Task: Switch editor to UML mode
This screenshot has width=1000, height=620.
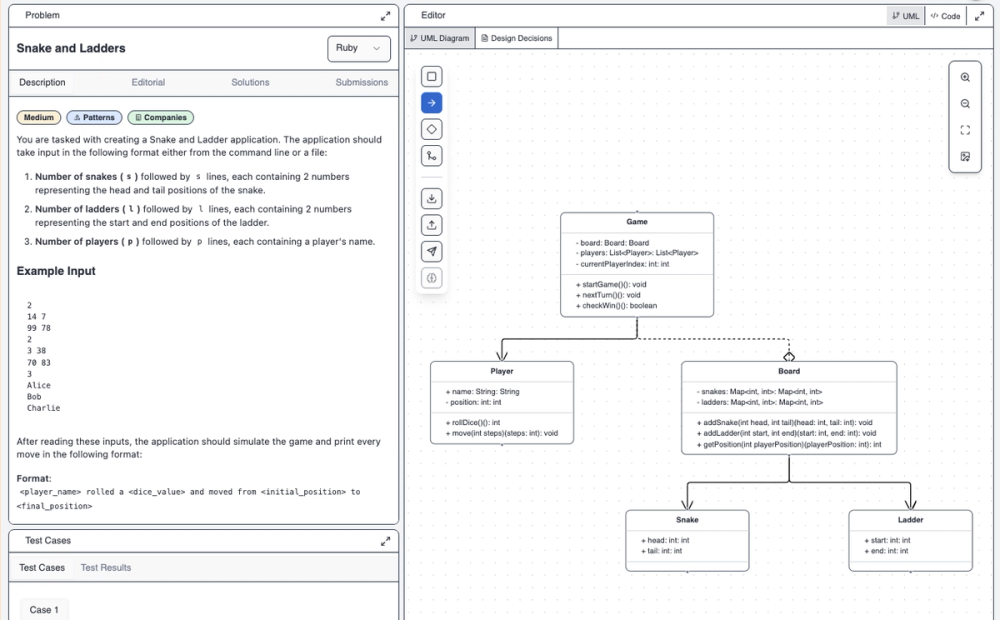Action: tap(905, 16)
